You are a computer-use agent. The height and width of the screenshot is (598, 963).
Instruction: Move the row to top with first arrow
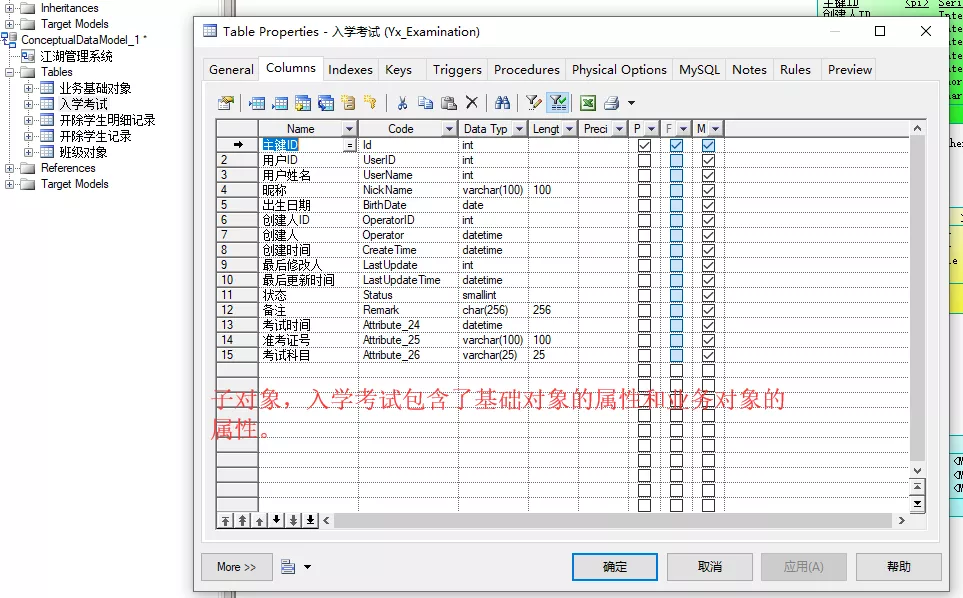[x=225, y=521]
